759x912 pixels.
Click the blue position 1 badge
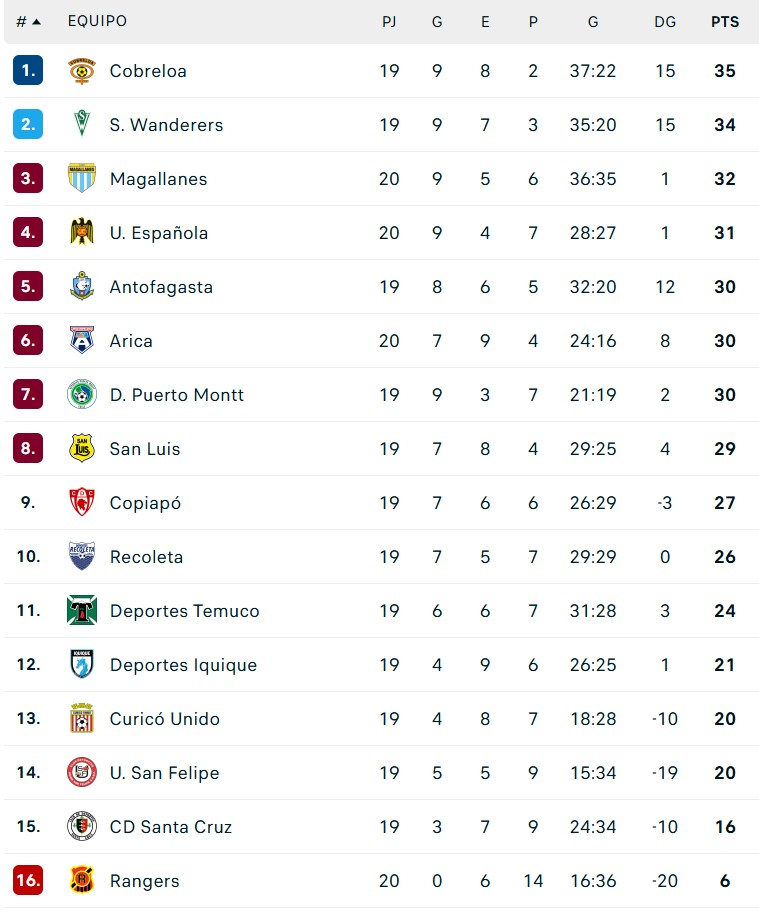[28, 70]
